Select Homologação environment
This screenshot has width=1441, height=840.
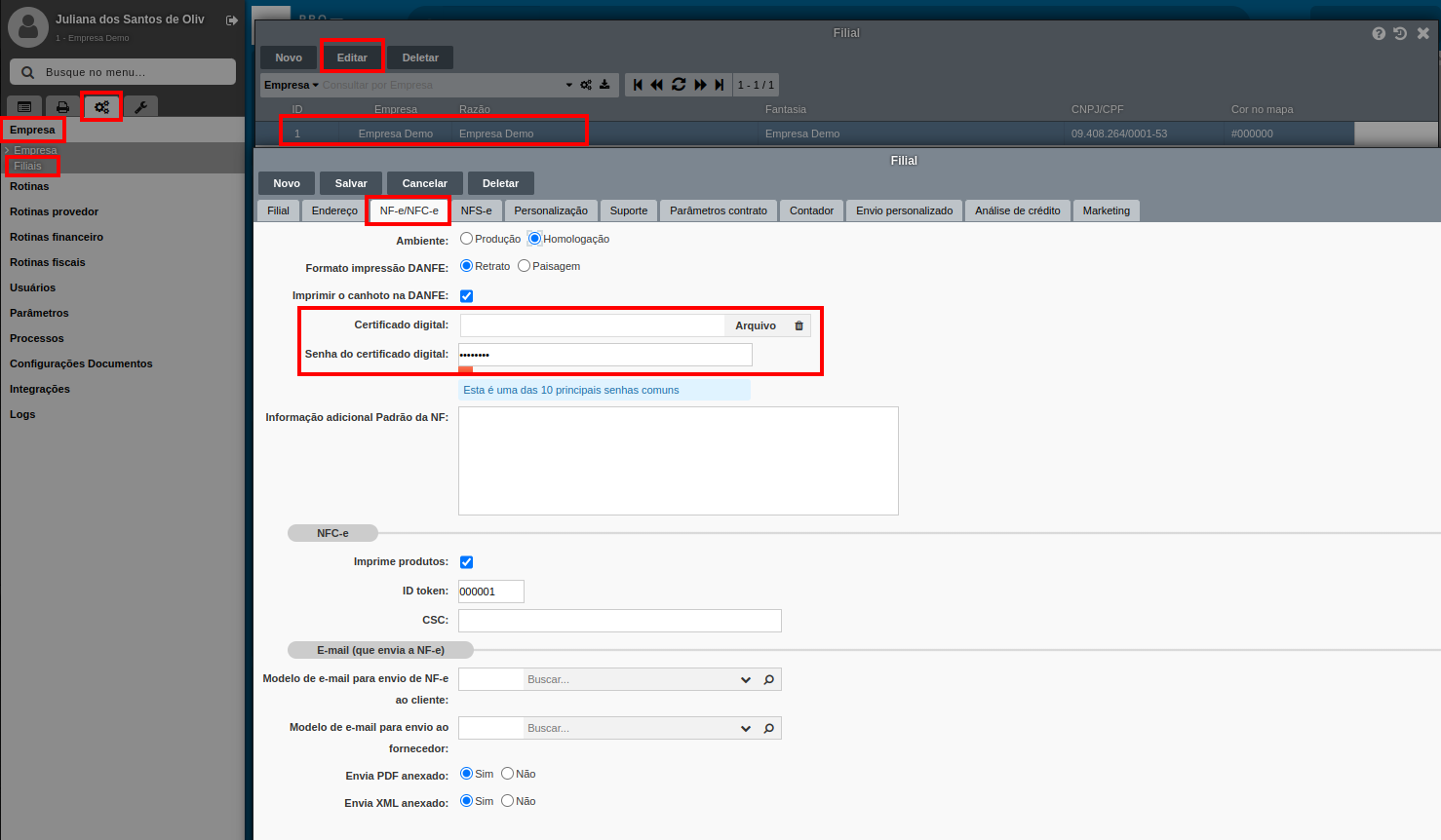point(534,239)
